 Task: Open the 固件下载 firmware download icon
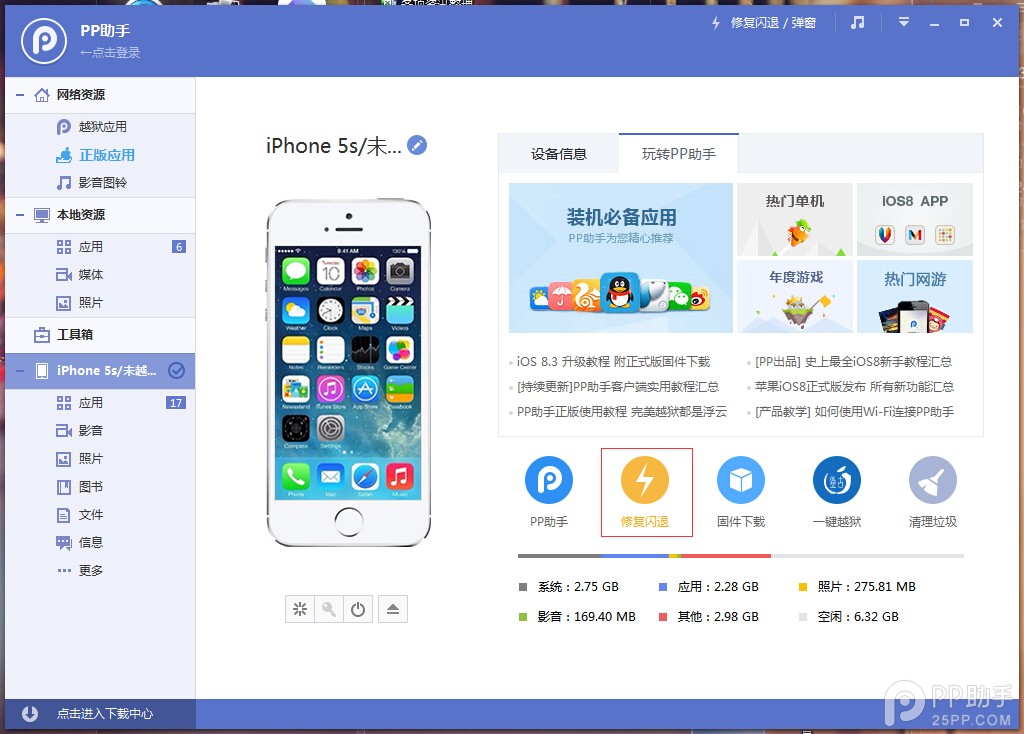(x=741, y=481)
